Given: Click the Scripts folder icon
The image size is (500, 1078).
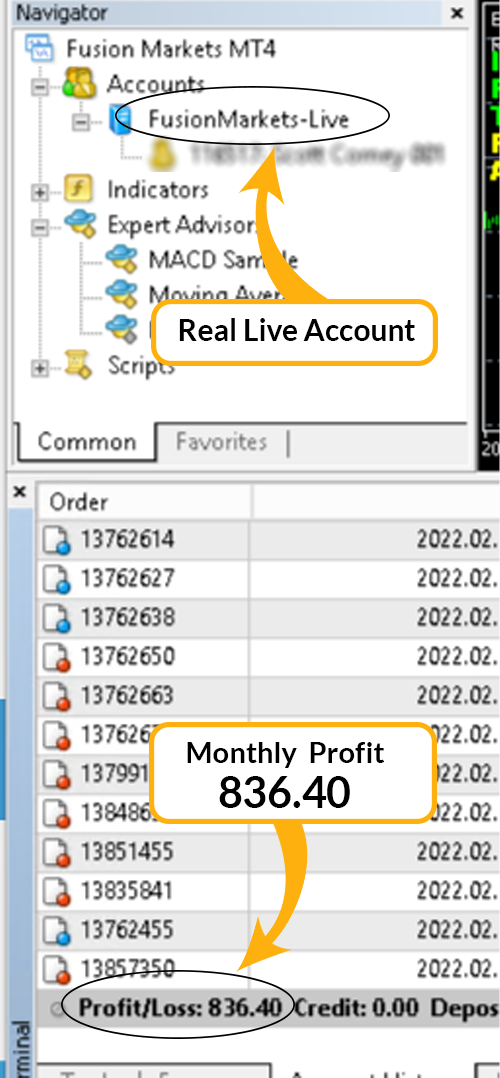Looking at the screenshot, I should pos(78,366).
